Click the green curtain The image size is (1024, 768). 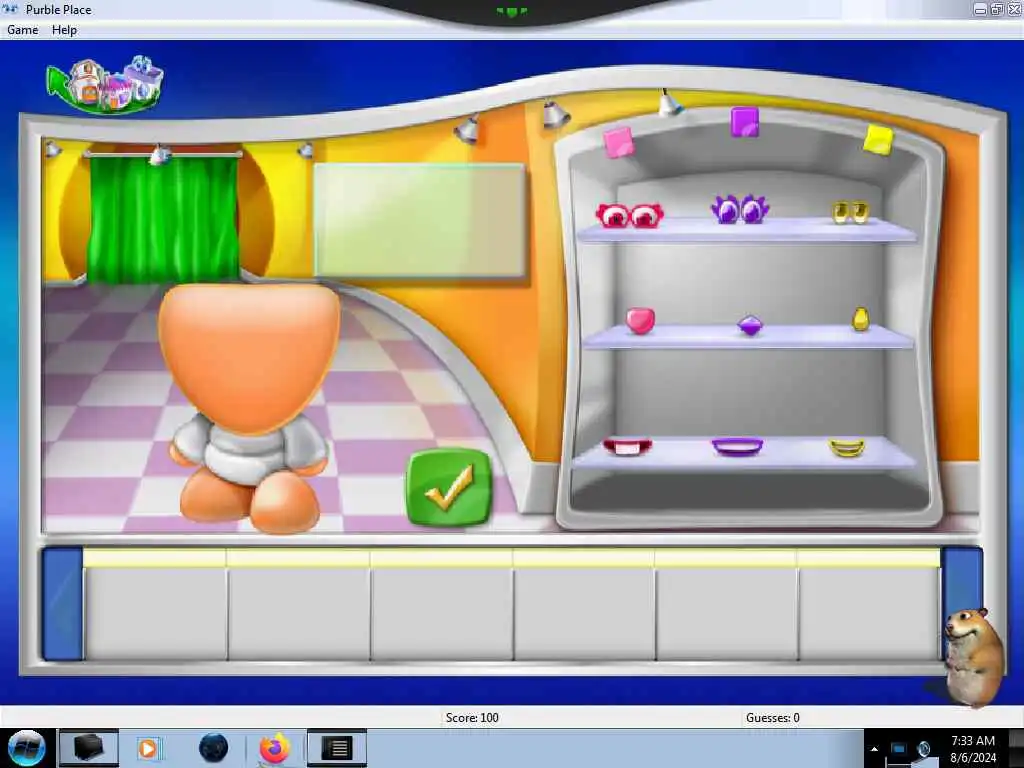click(x=163, y=219)
